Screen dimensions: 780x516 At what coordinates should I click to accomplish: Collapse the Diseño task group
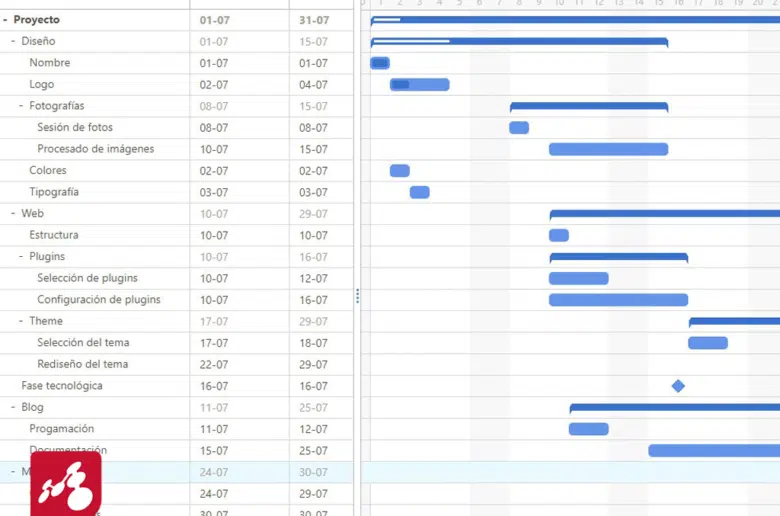click(x=13, y=41)
